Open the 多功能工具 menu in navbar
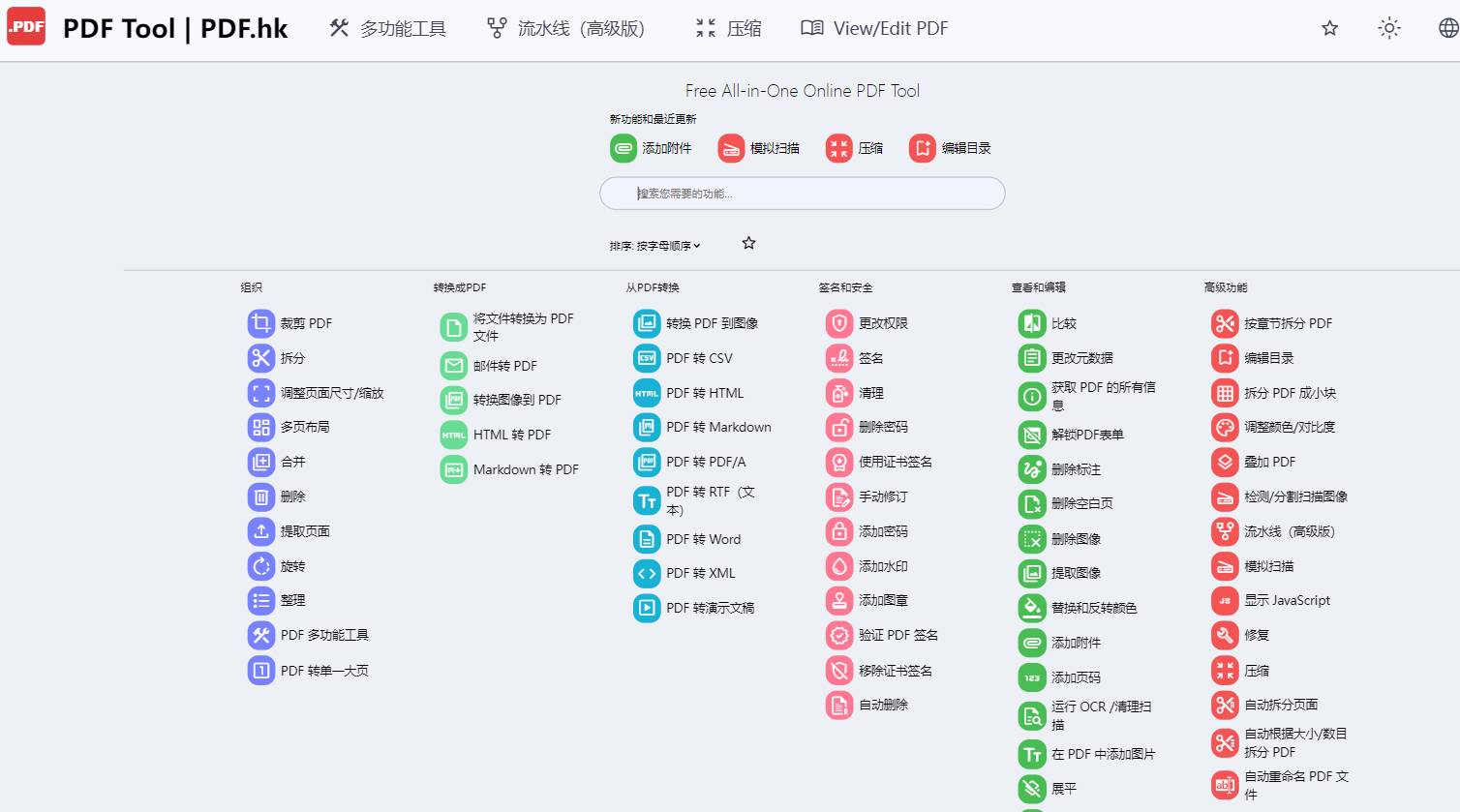Image resolution: width=1460 pixels, height=812 pixels. coord(388,29)
